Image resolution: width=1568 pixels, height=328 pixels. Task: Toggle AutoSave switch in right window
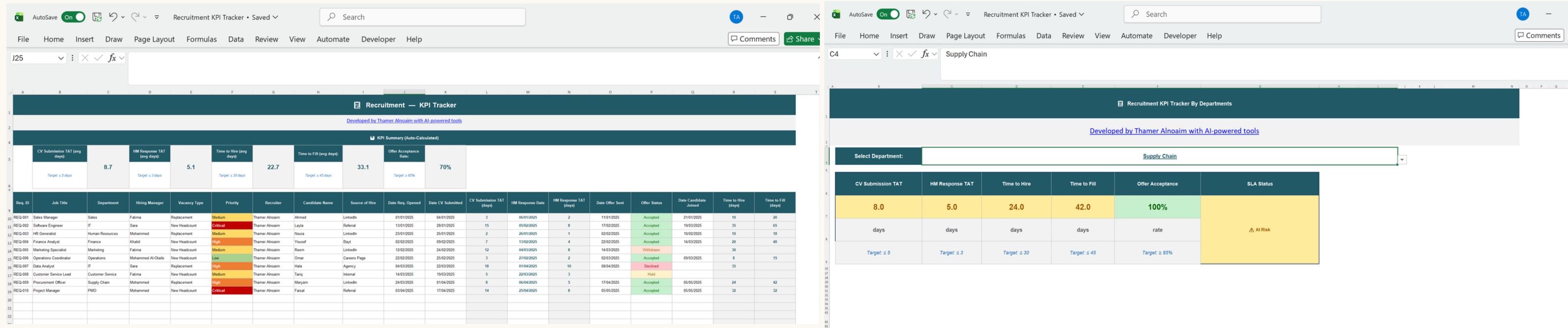[x=888, y=14]
